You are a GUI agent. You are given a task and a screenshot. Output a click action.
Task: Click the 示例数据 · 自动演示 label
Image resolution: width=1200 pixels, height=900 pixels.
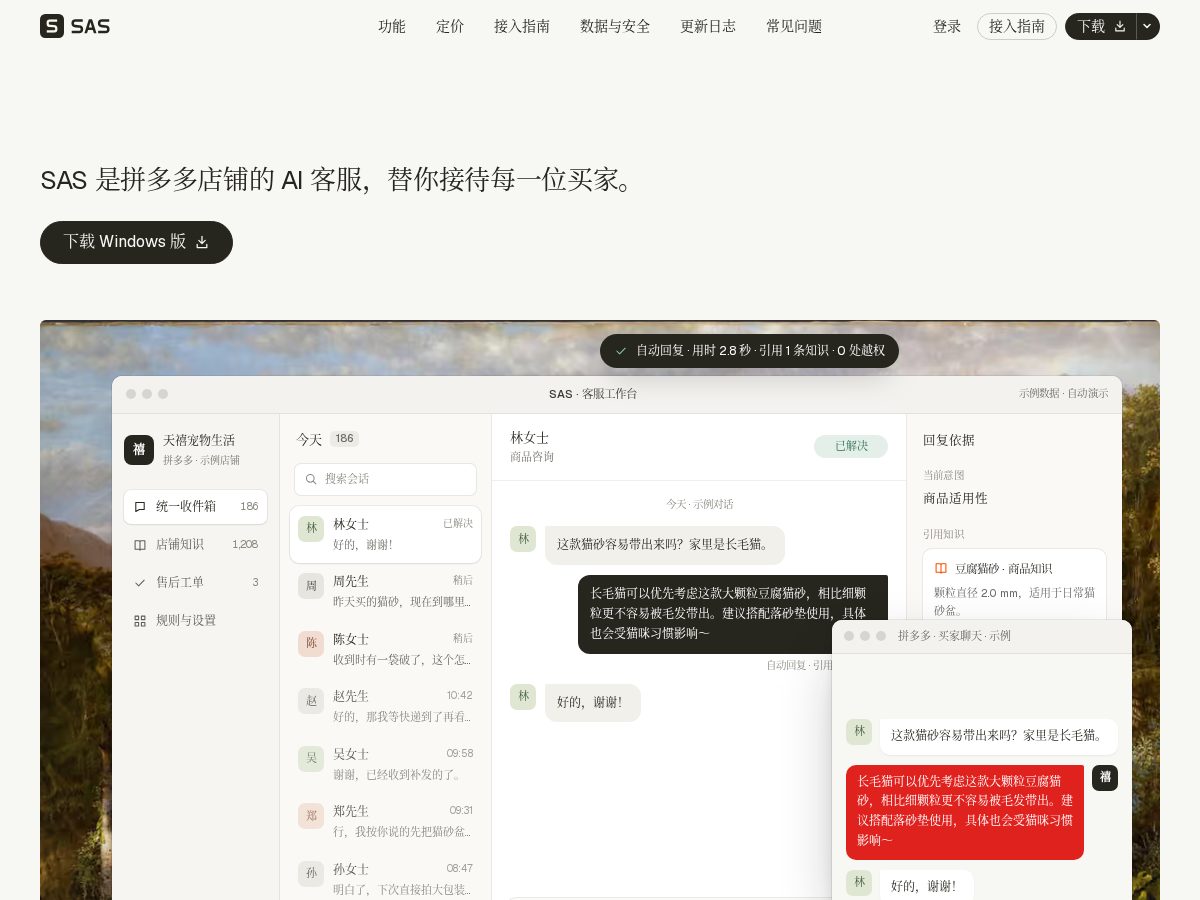point(1064,394)
